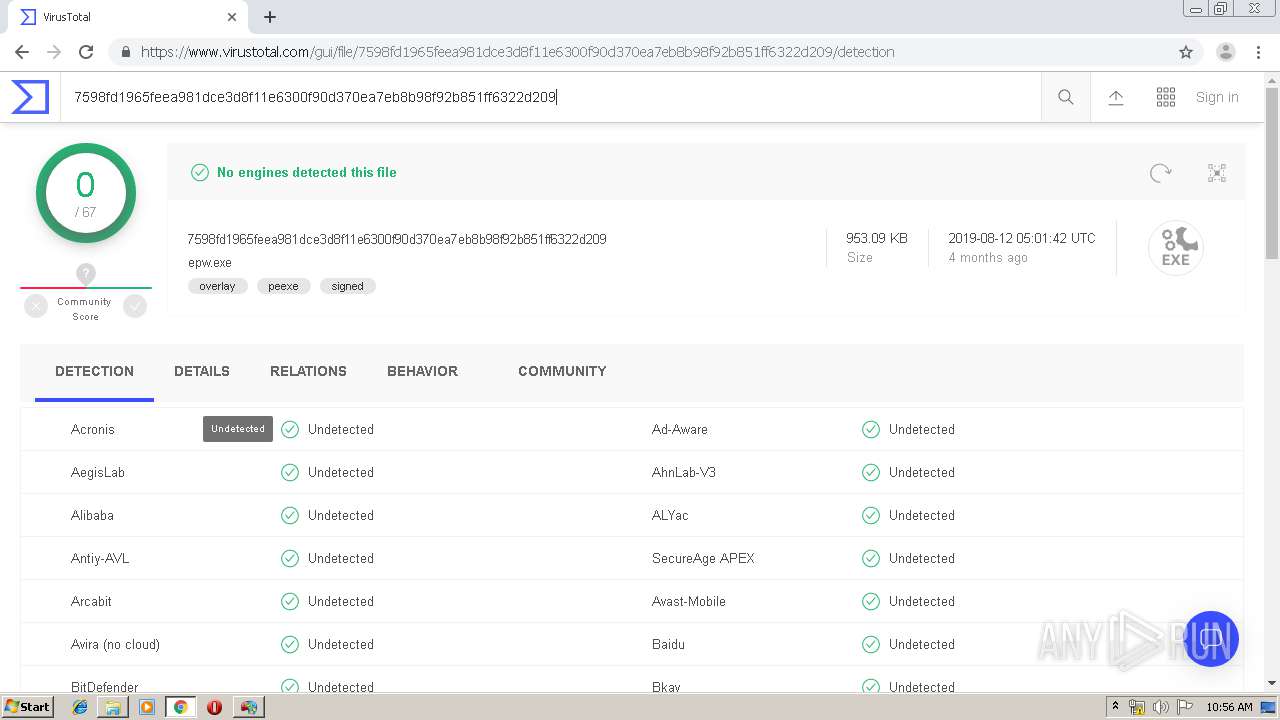The height and width of the screenshot is (720, 1280).
Task: Click the file hash text in summary
Action: click(x=396, y=239)
